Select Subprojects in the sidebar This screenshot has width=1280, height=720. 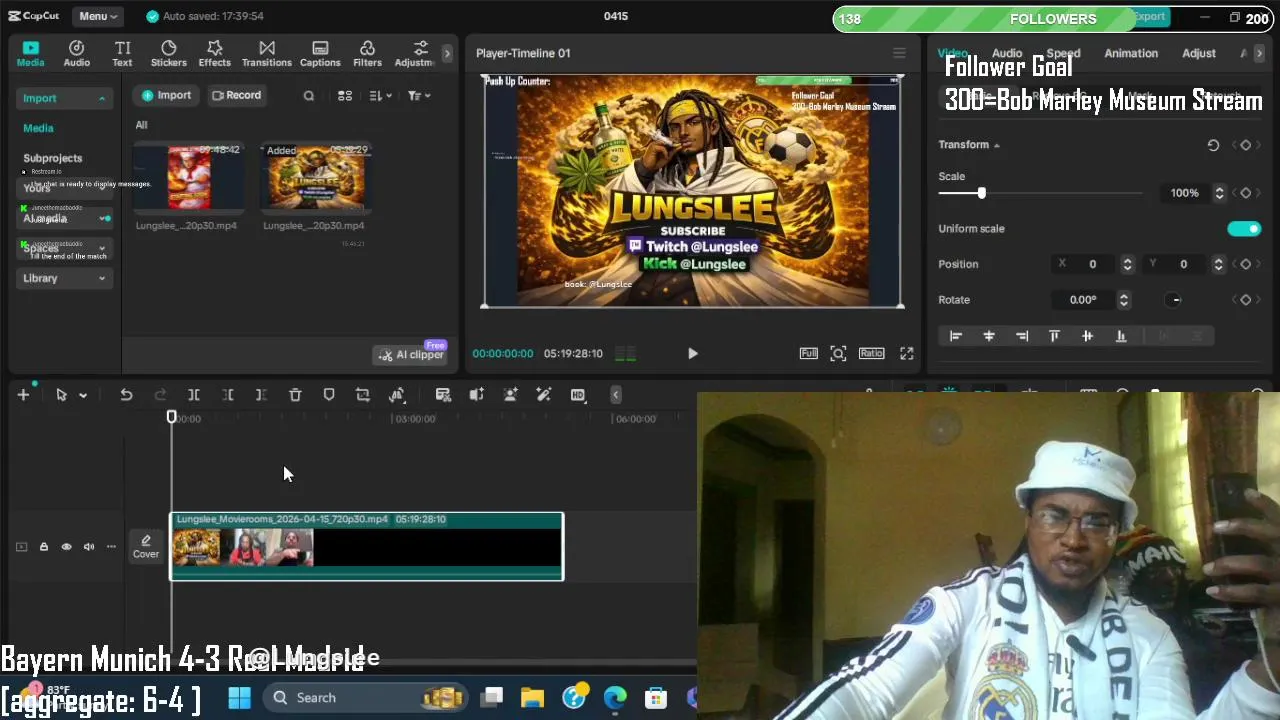tap(53, 158)
